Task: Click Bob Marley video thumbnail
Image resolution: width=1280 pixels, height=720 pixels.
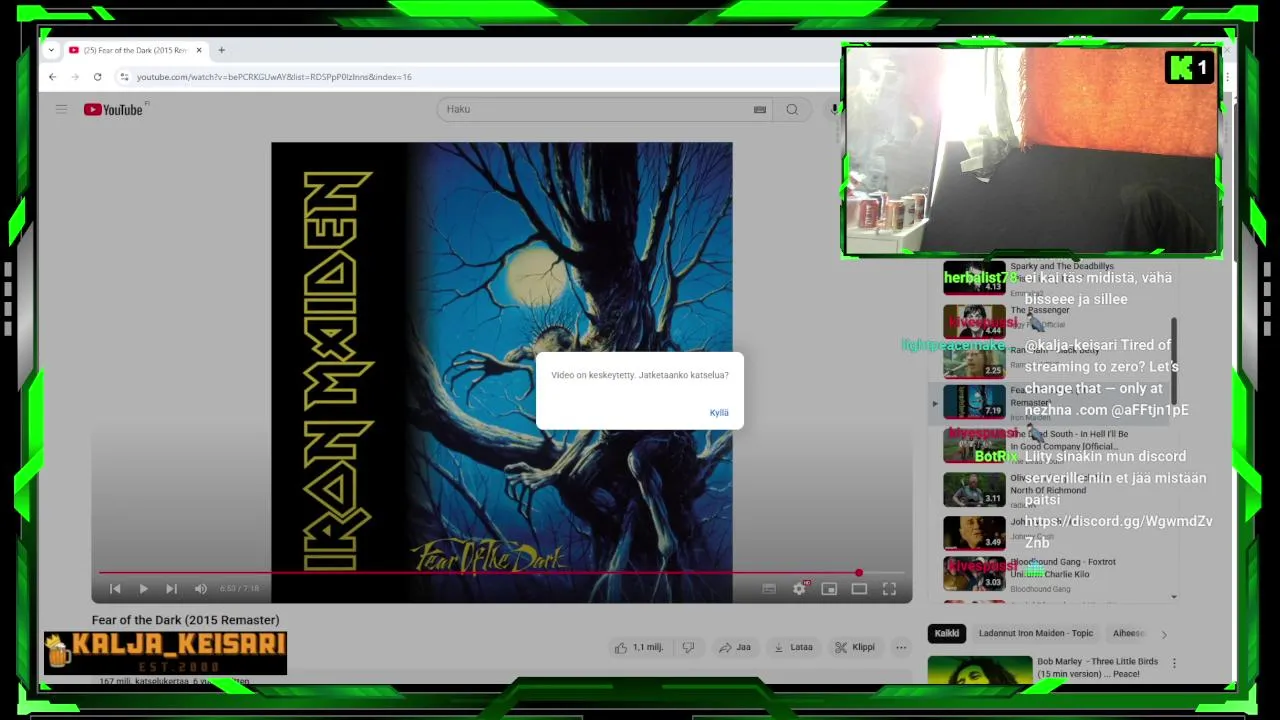Action: point(980,670)
